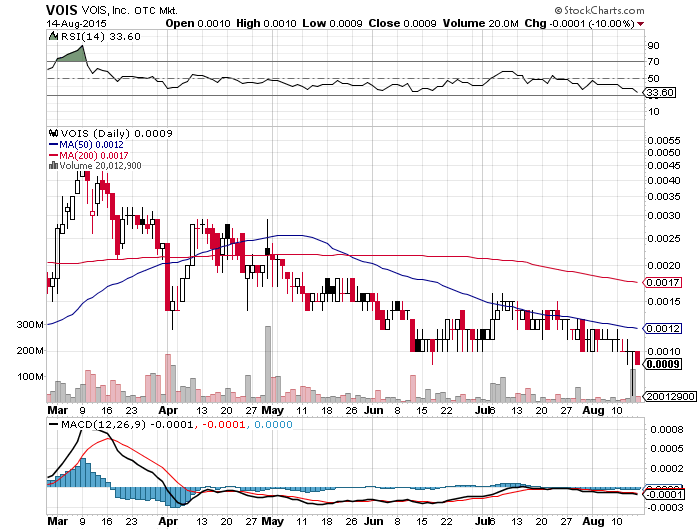Image resolution: width=700 pixels, height=530 pixels.
Task: Click the Volume 20,012,900 legend text
Action: (100, 166)
